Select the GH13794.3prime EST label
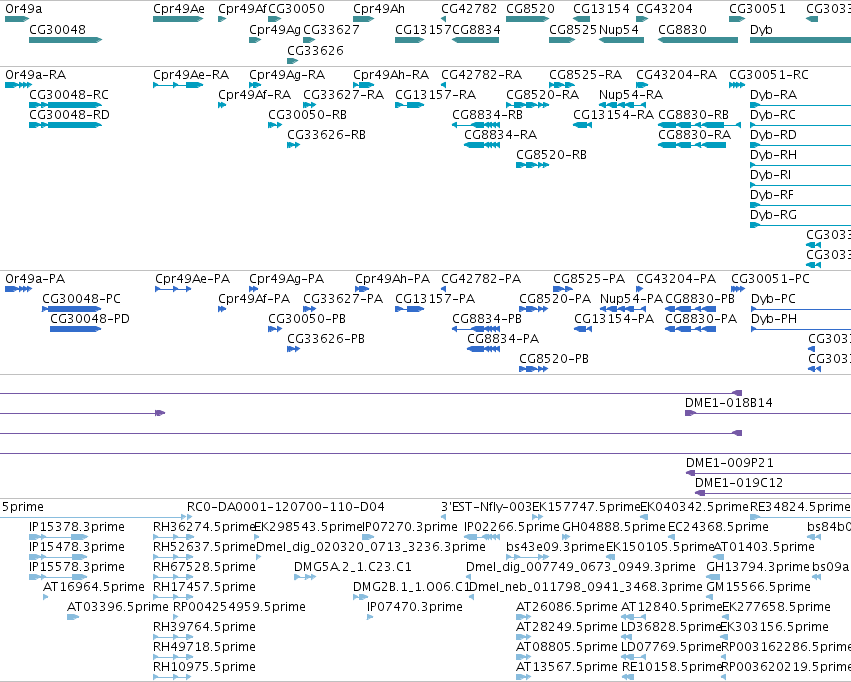The height and width of the screenshot is (682, 851). (x=758, y=567)
